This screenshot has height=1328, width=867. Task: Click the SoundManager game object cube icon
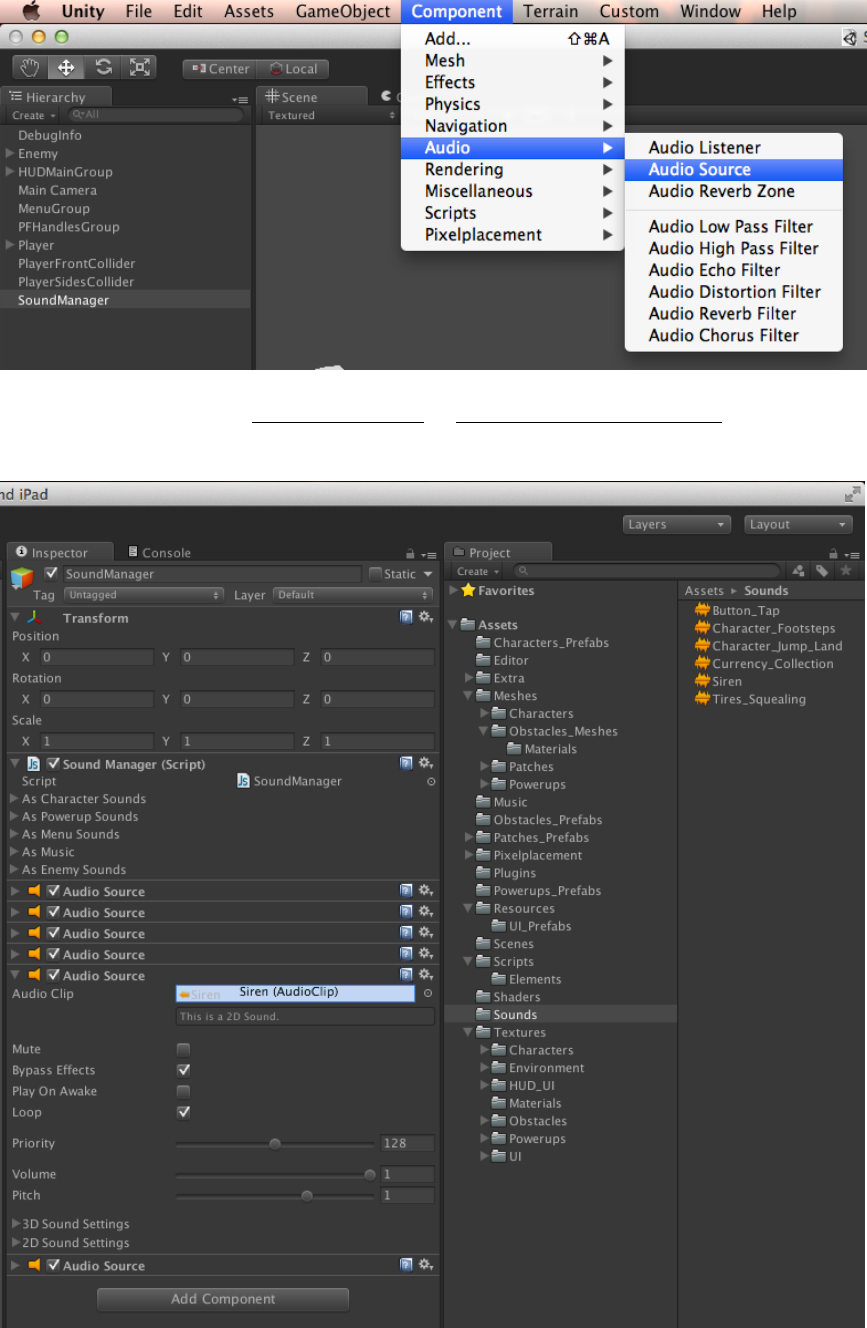click(x=21, y=578)
